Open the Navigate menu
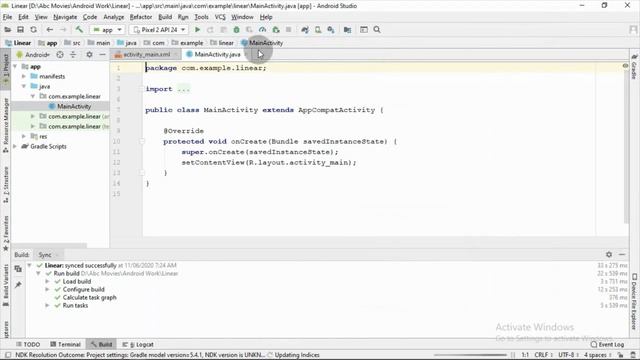 pyautogui.click(x=65, y=17)
